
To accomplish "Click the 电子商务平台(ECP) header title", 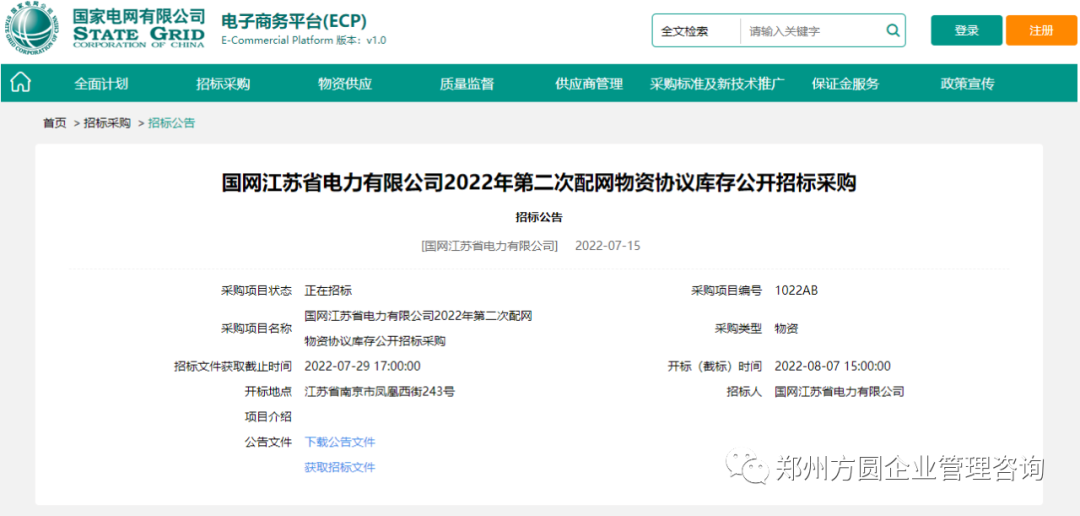I will tap(294, 20).
